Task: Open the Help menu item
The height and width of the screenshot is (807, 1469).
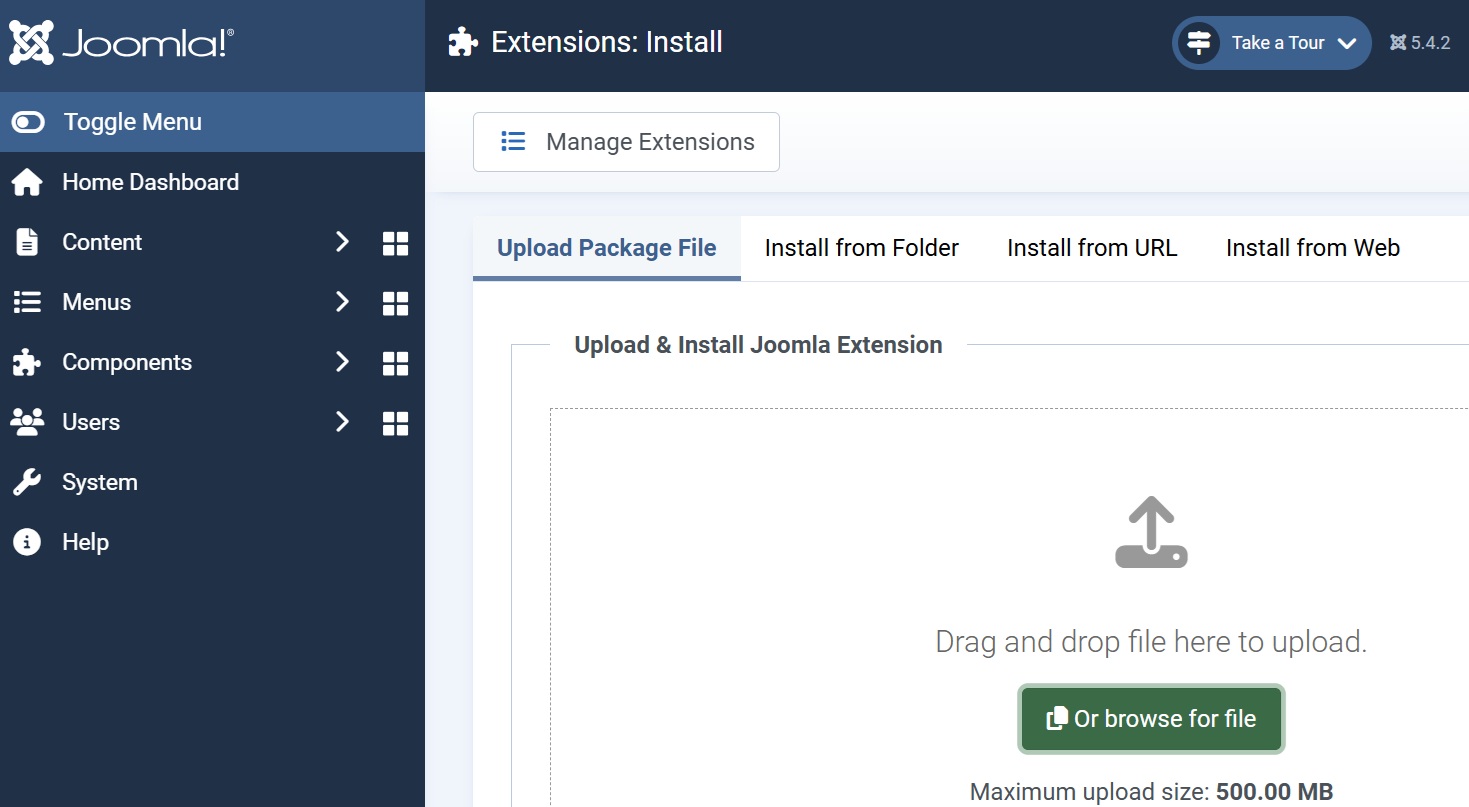Action: (85, 542)
